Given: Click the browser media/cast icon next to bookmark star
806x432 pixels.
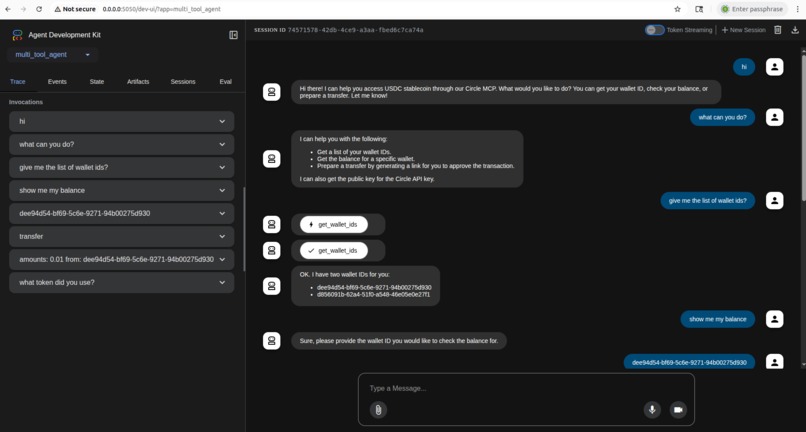Looking at the screenshot, I should click(699, 9).
